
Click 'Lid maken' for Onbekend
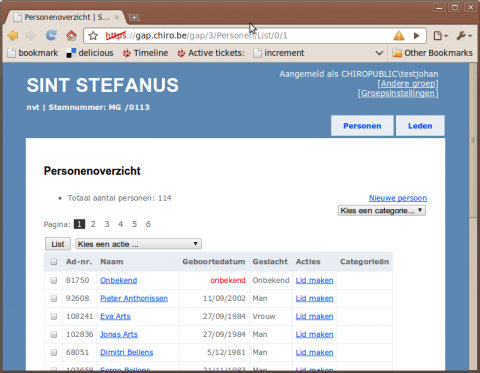[314, 280]
